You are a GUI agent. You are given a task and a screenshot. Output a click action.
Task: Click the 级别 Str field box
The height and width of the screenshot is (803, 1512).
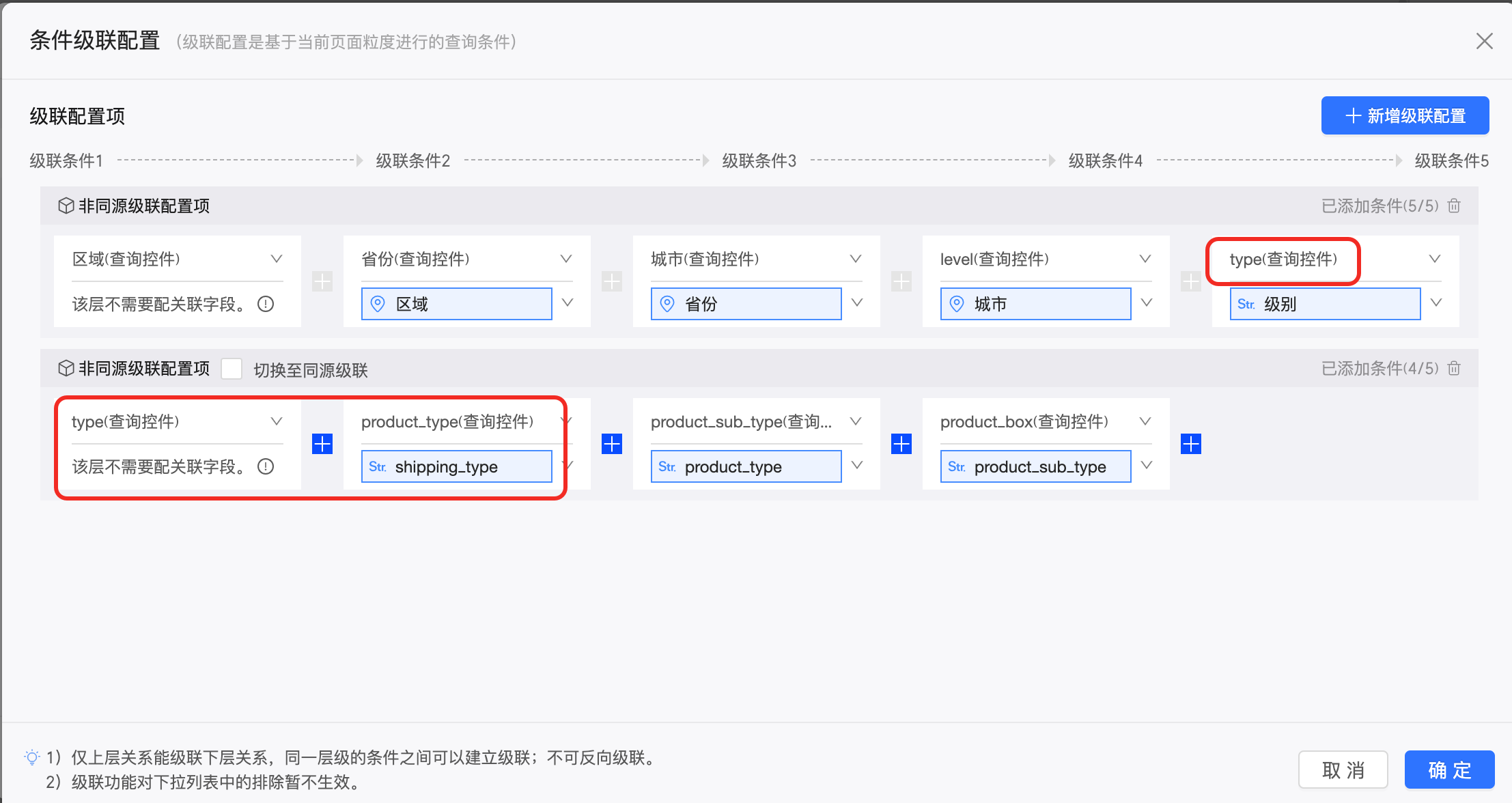[1325, 304]
